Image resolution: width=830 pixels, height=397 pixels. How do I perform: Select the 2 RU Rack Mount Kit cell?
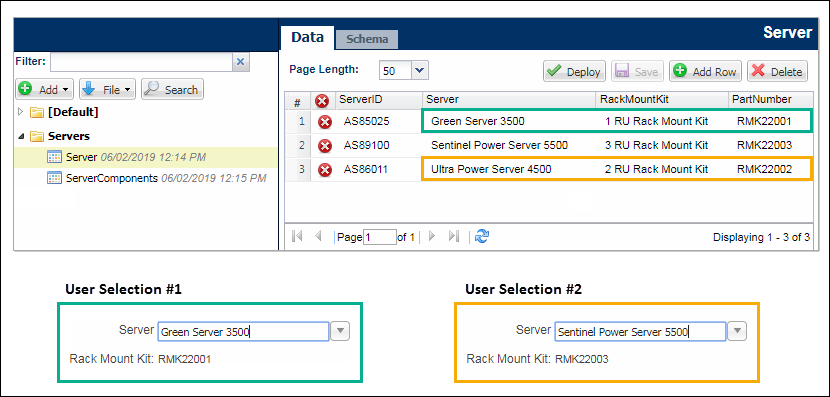click(x=662, y=169)
